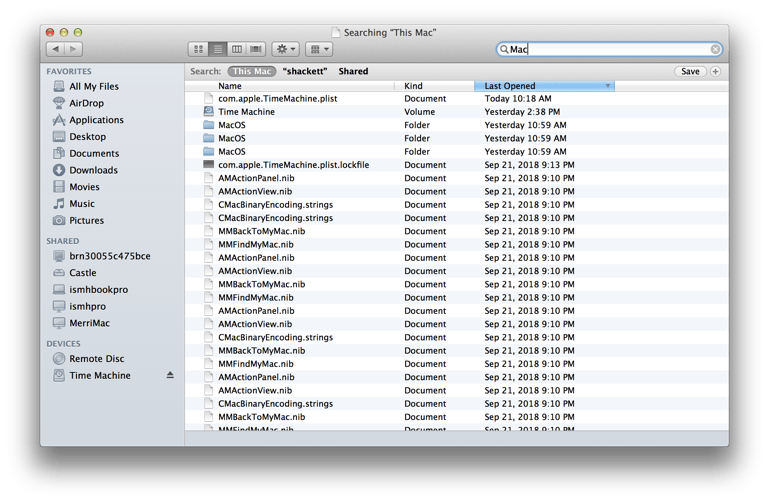Sort results by Kind column

point(435,86)
